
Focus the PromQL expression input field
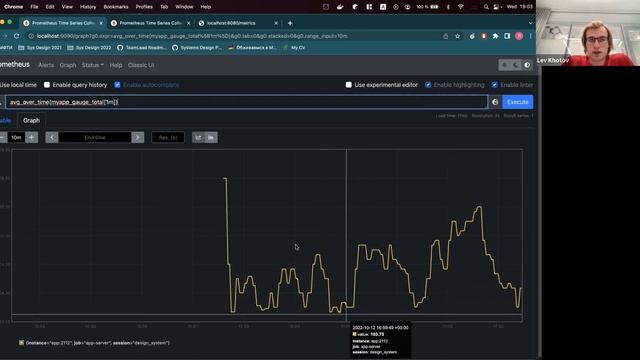pyautogui.click(x=247, y=102)
